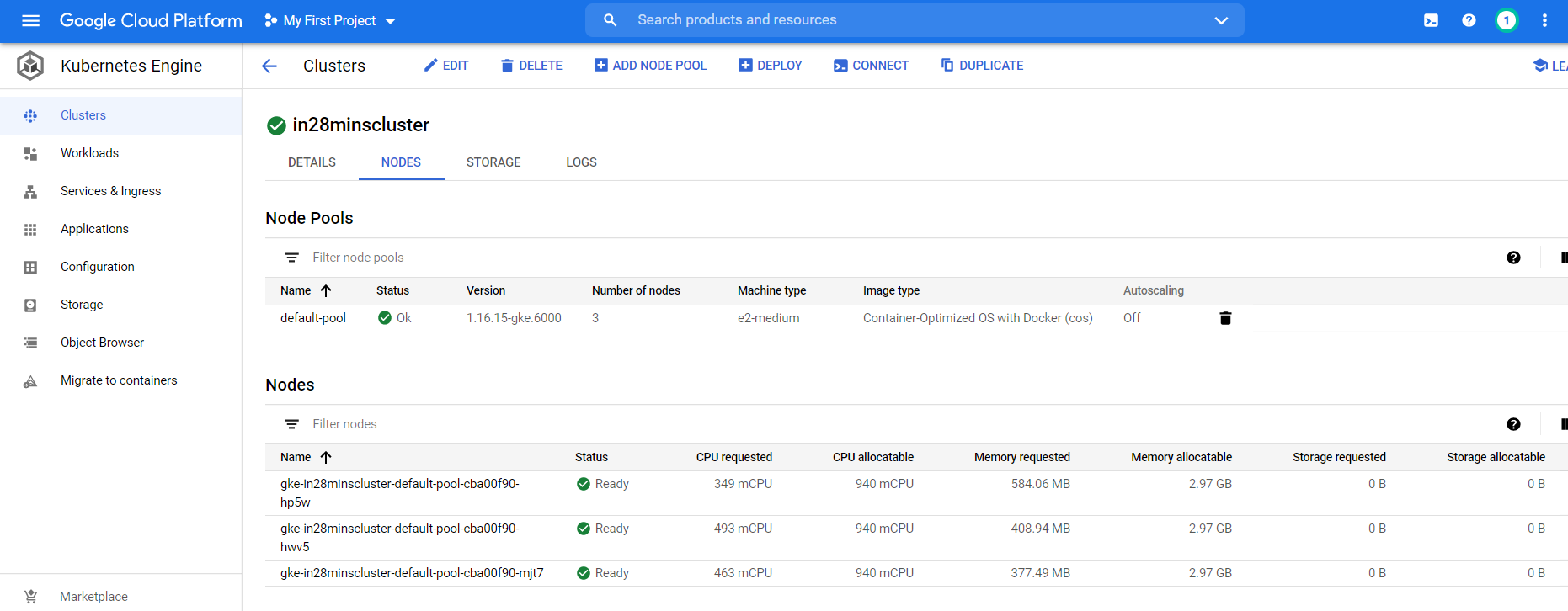Open the notifications badge
The height and width of the screenshot is (611, 1568).
click(x=1506, y=20)
